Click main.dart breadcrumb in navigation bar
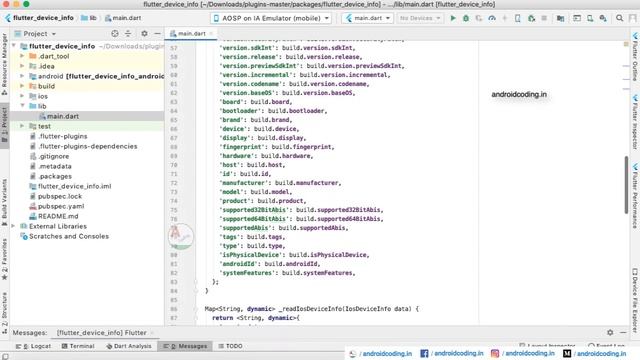 123,18
